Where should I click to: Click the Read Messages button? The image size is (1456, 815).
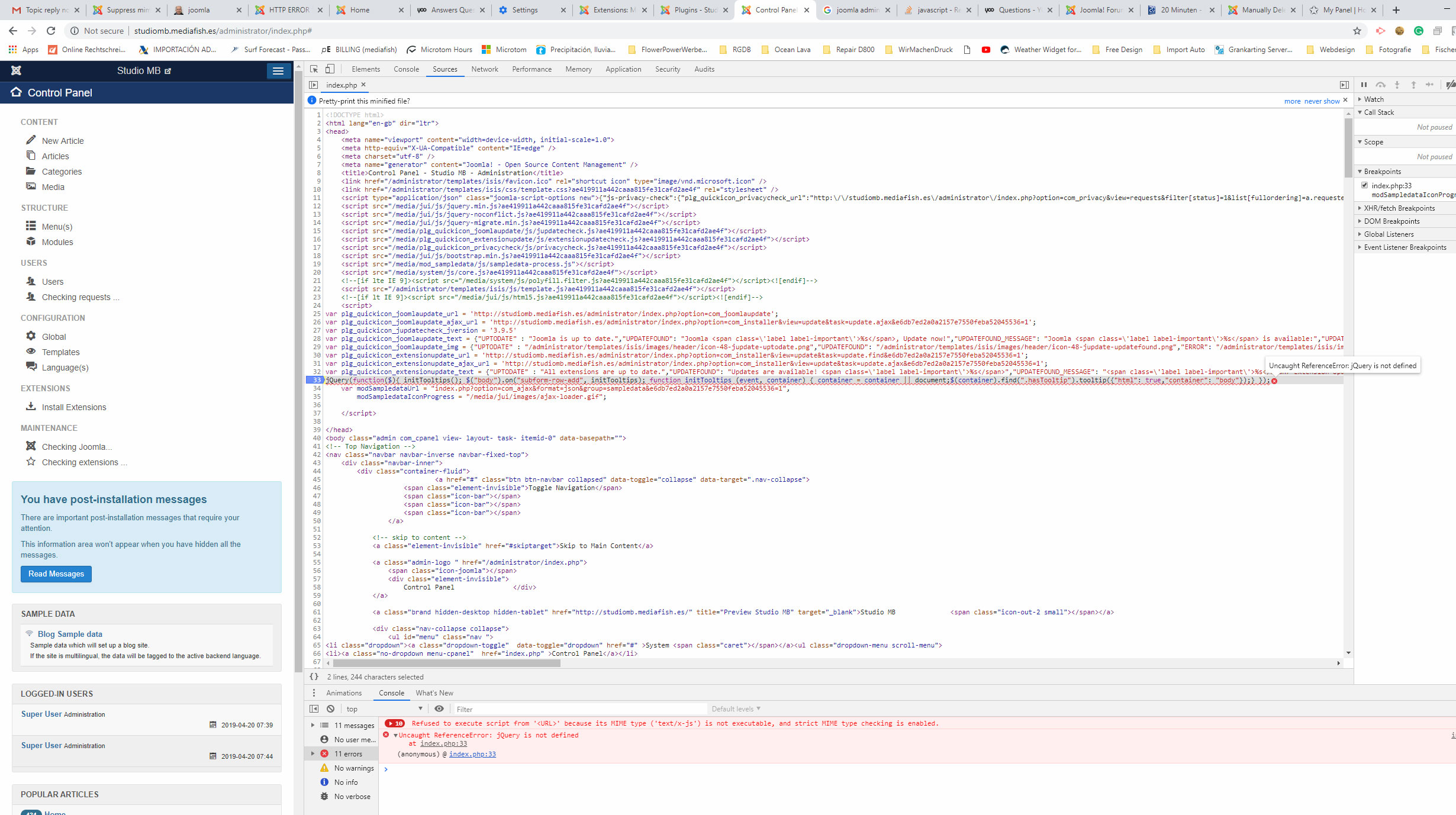[x=56, y=574]
